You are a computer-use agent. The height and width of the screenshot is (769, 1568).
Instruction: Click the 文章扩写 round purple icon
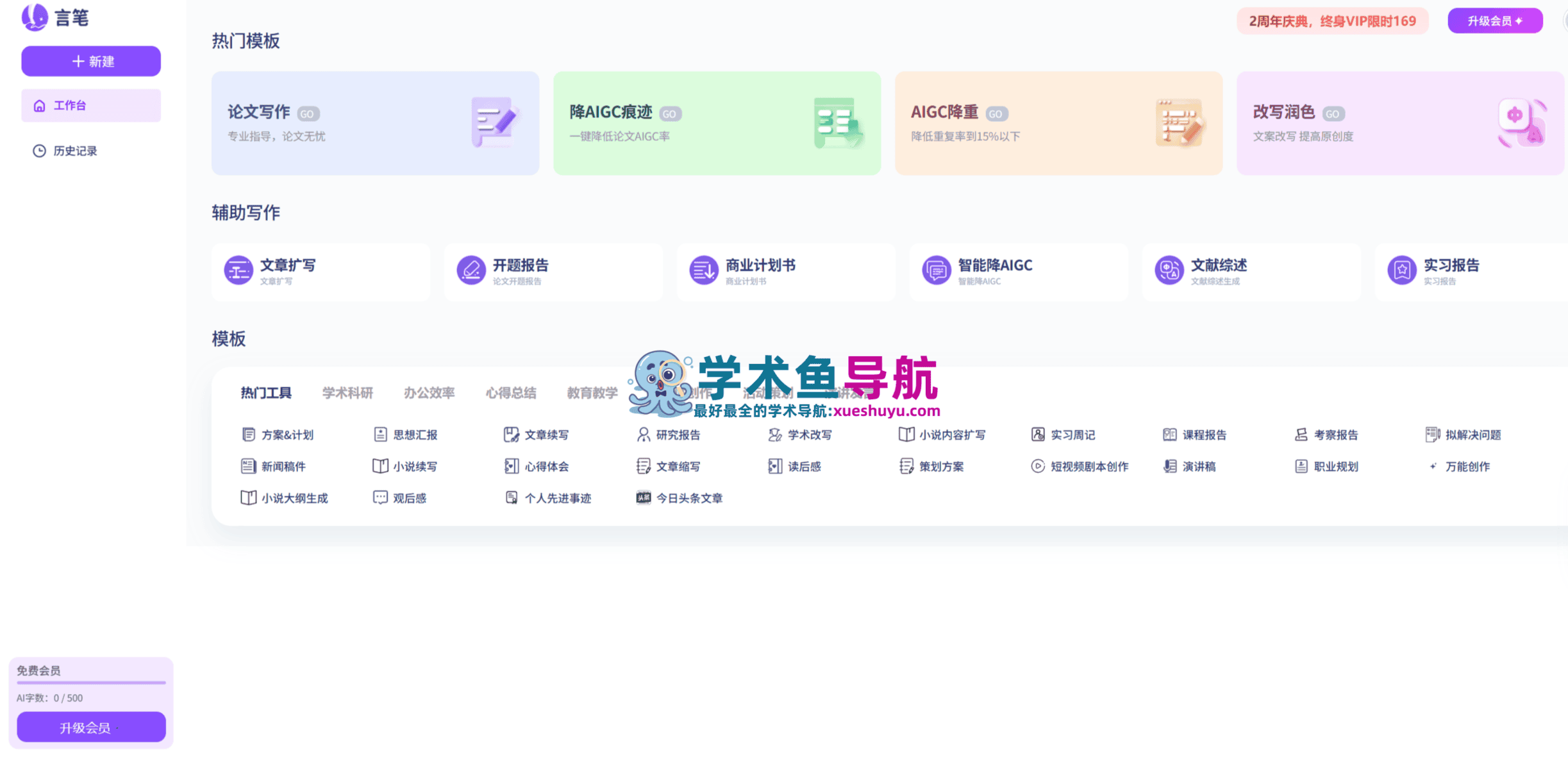pyautogui.click(x=238, y=270)
